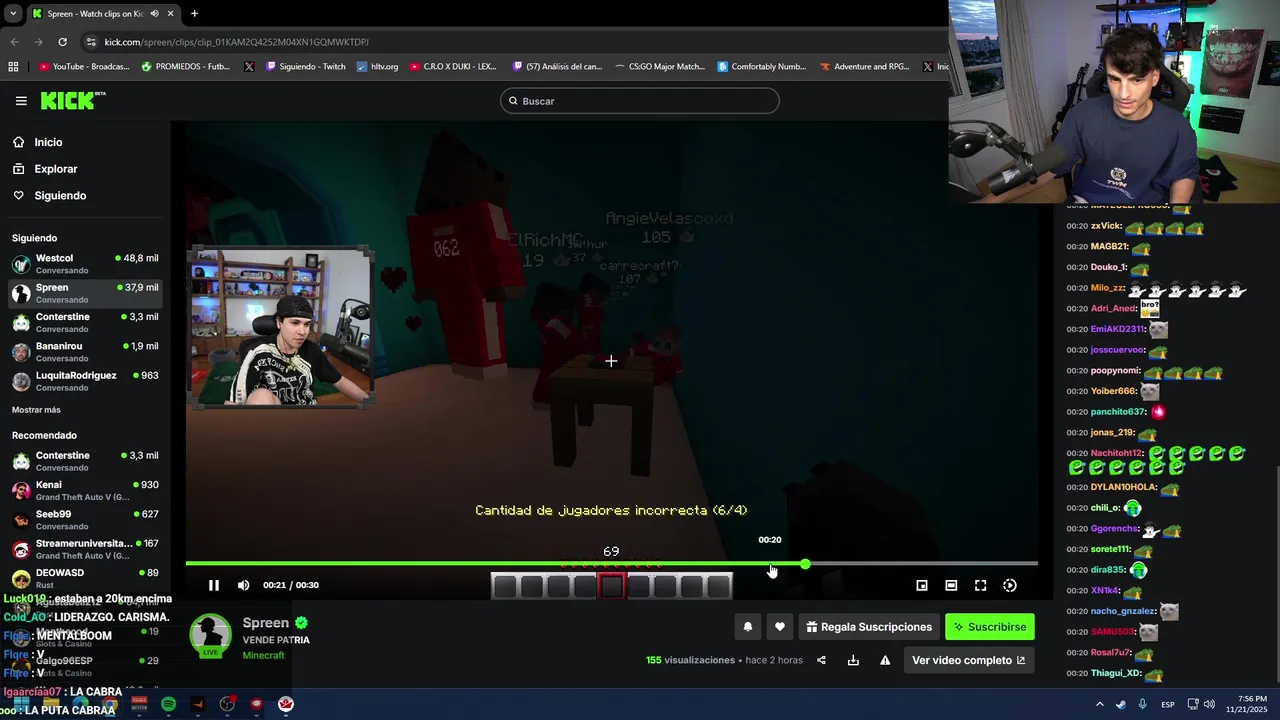Mute the clip volume

click(x=244, y=585)
